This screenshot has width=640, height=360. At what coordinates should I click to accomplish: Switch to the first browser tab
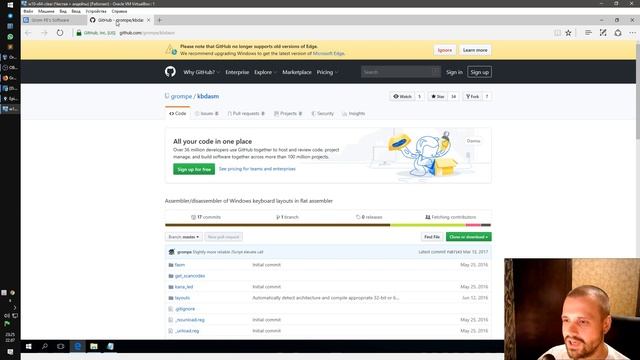click(54, 20)
